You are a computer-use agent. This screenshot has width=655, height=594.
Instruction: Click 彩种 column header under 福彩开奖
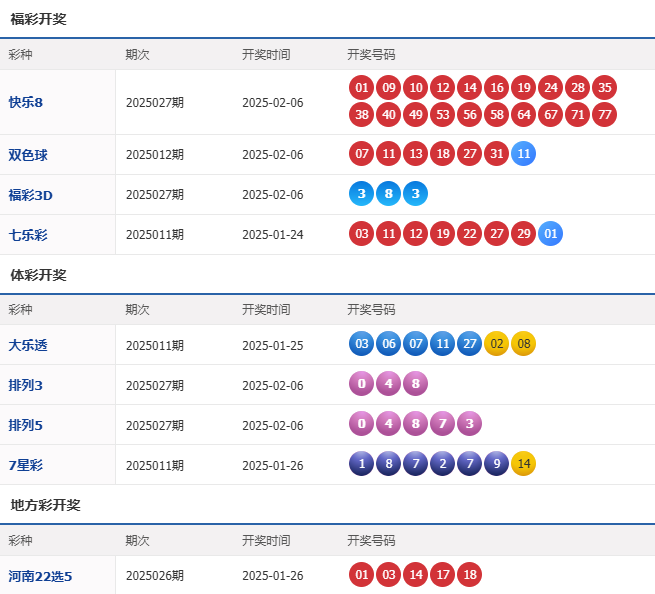20,55
